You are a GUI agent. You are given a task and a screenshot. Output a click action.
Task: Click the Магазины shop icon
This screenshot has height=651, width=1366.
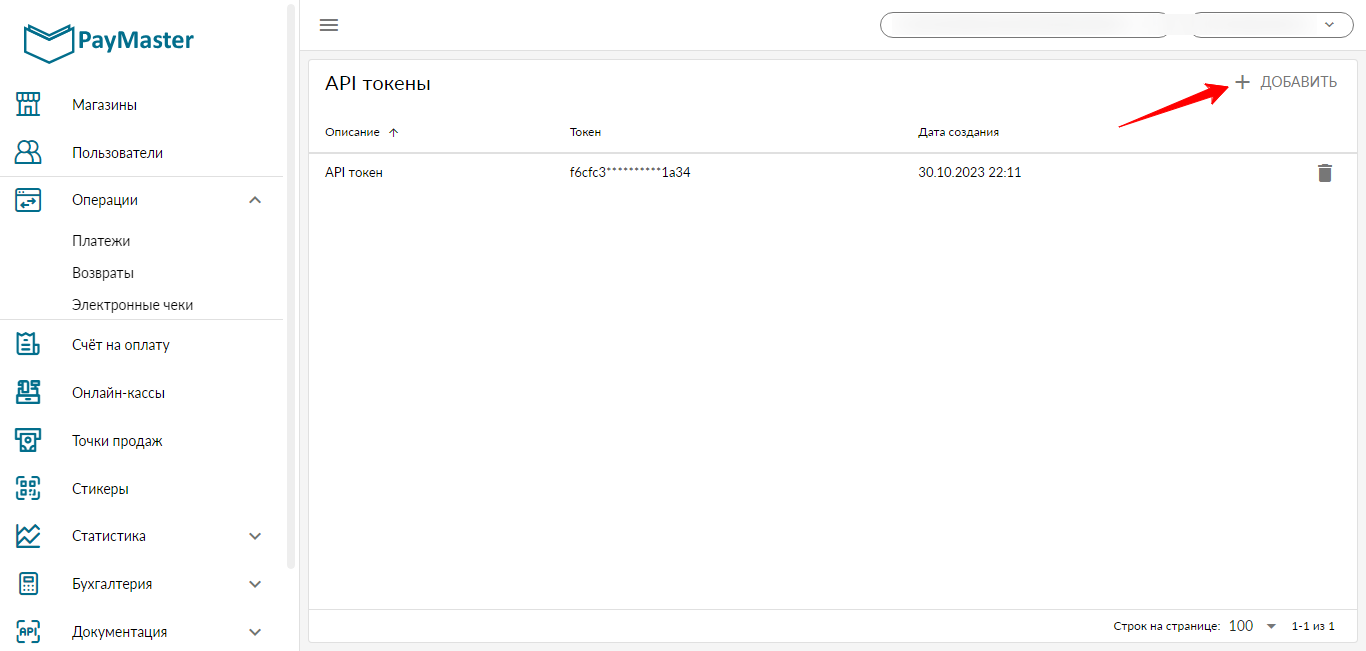28,105
